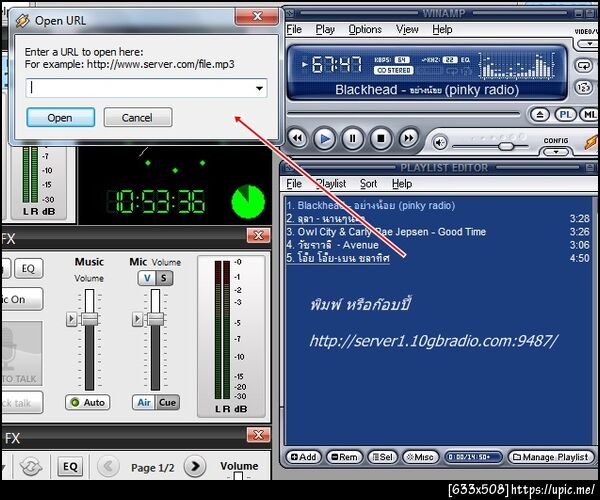Cancel the Open URL dialog
Viewport: 600px width, 500px height.
(x=138, y=117)
